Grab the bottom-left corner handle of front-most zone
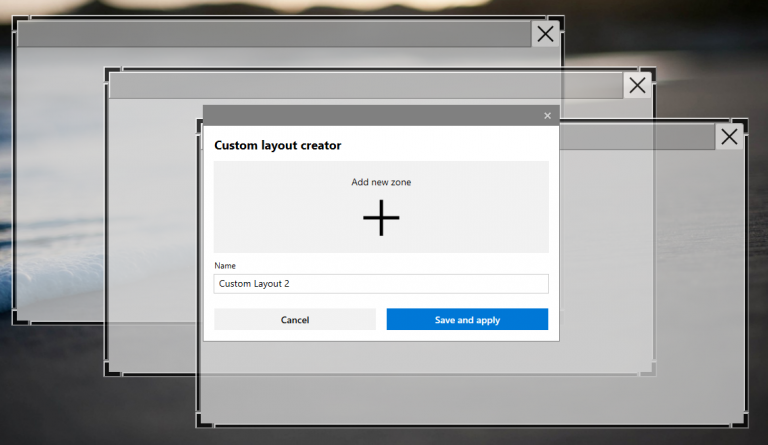 point(204,420)
